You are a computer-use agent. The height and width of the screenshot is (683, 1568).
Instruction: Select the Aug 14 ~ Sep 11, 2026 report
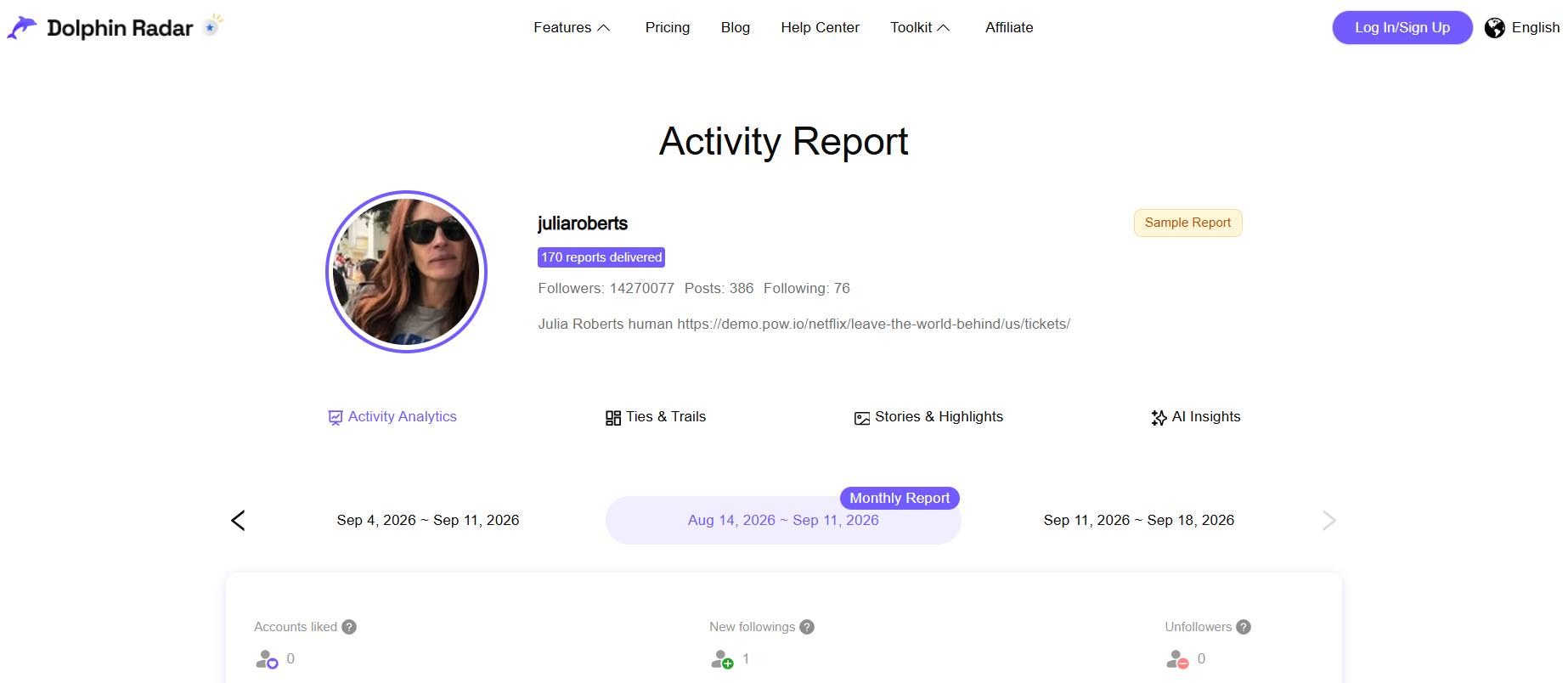[x=783, y=520]
